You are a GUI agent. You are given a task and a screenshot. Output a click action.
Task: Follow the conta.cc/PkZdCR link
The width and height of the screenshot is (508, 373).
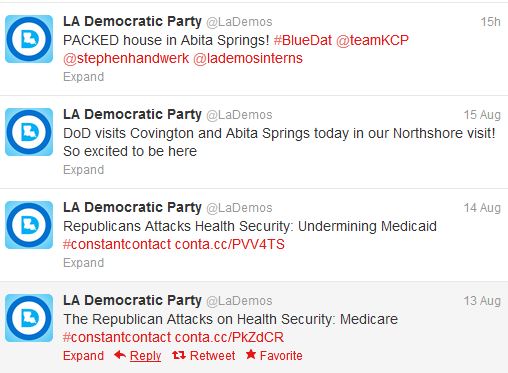pyautogui.click(x=229, y=337)
